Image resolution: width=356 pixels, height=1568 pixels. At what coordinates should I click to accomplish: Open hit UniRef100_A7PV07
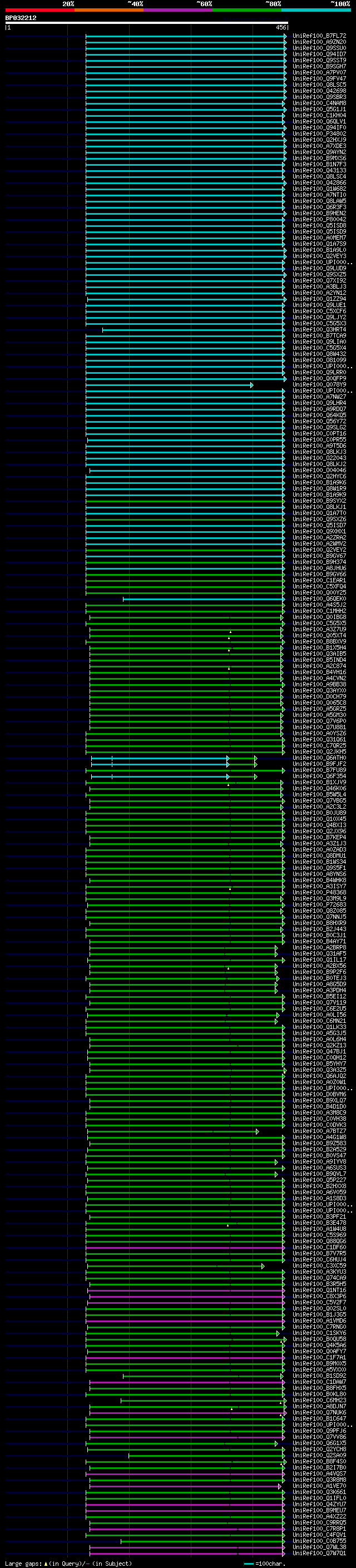(319, 72)
